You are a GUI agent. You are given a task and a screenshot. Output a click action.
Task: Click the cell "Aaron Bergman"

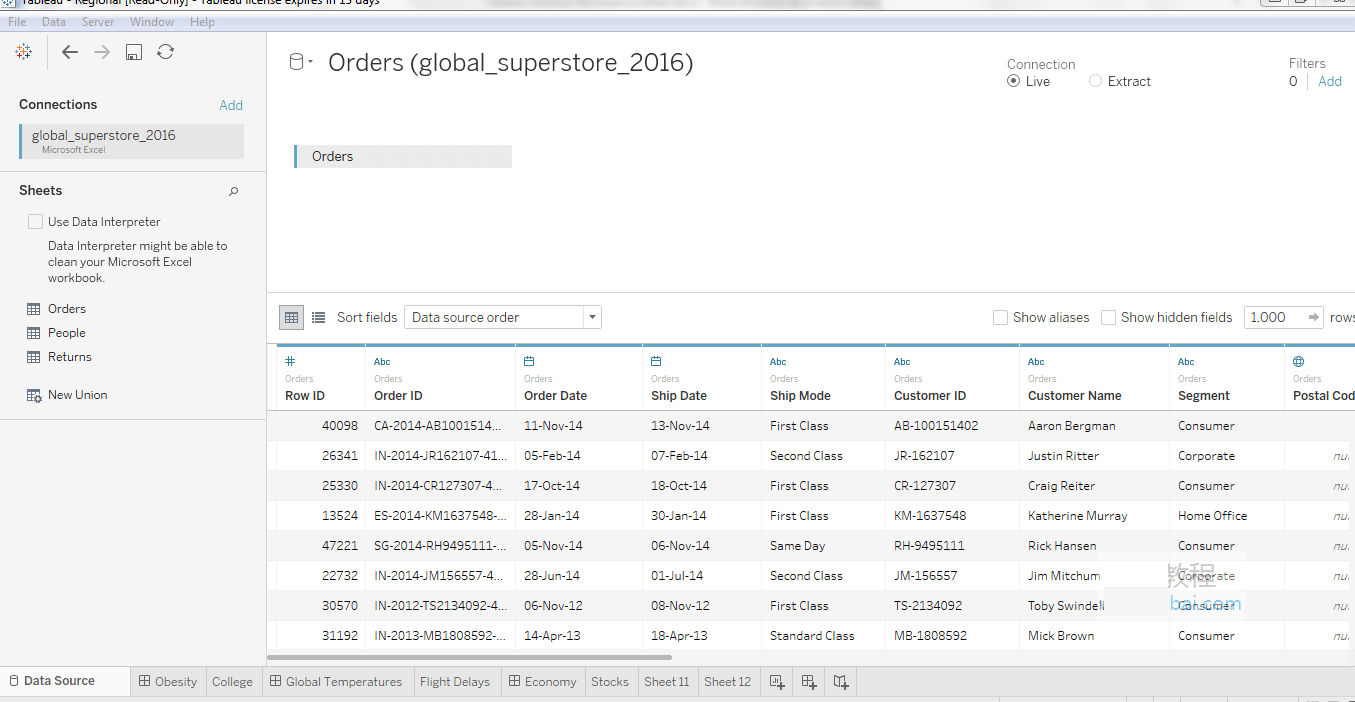pyautogui.click(x=1072, y=426)
